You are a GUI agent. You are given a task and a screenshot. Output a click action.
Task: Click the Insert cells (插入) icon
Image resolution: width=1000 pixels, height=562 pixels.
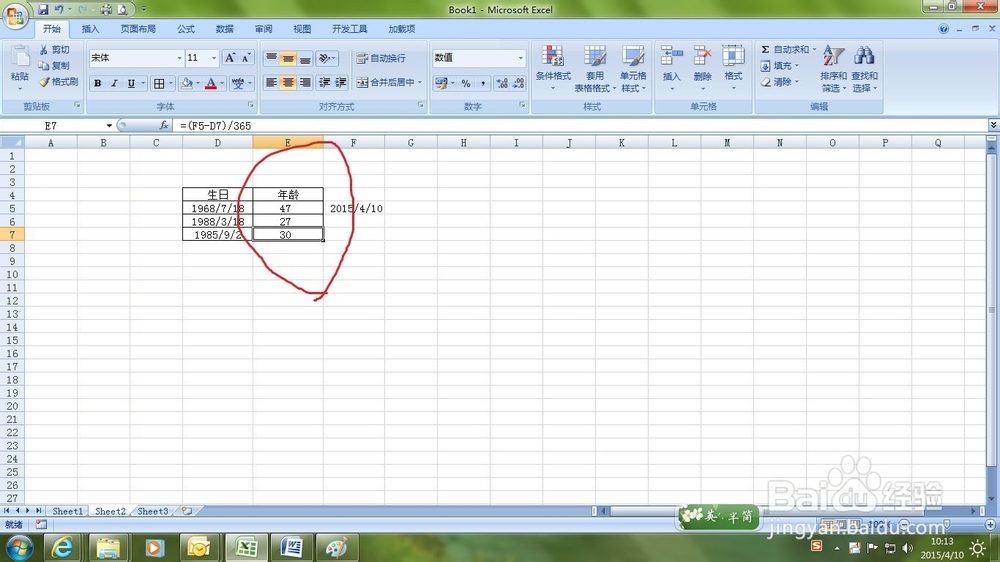pyautogui.click(x=672, y=55)
